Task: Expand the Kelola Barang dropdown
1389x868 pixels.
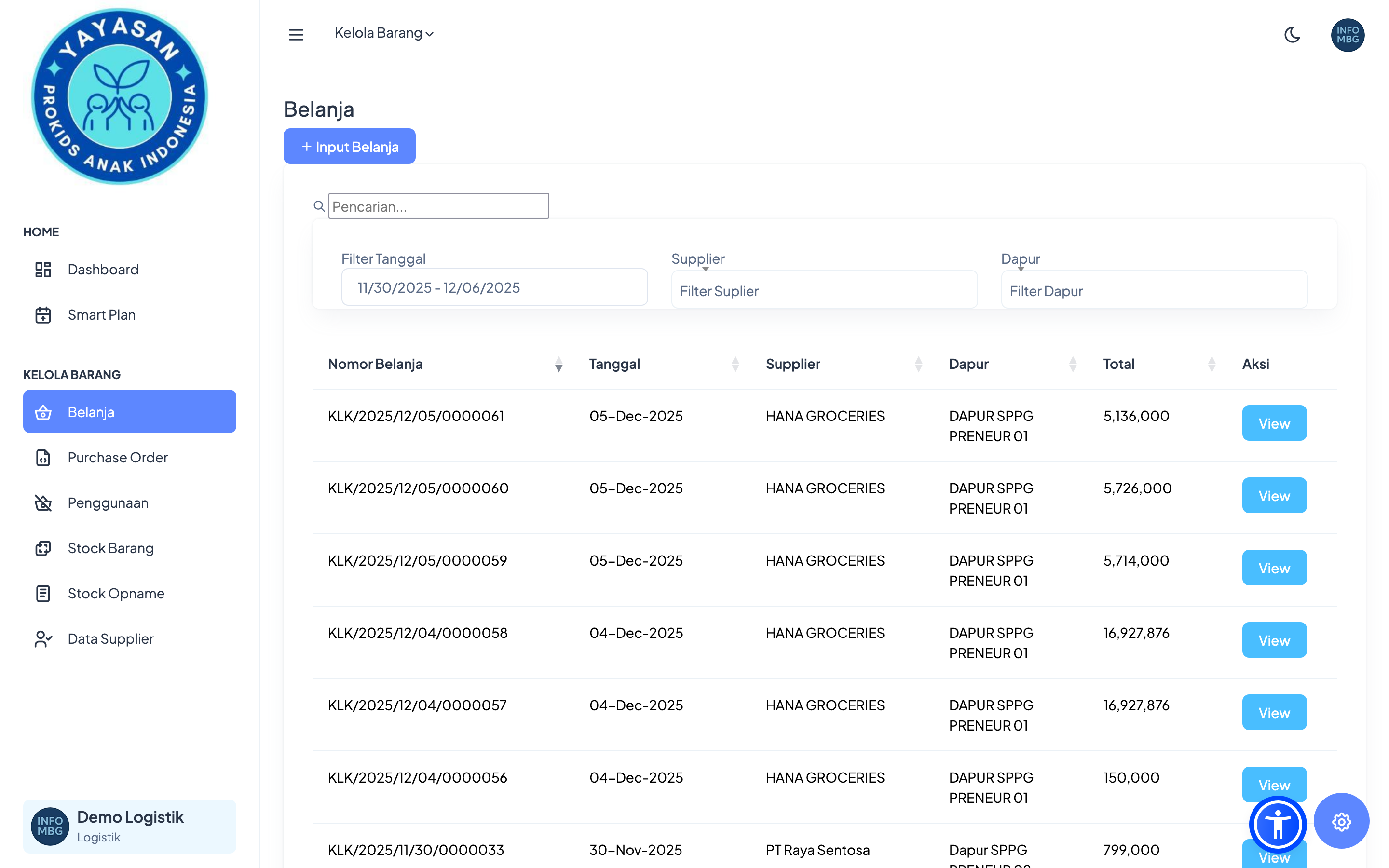Action: point(383,33)
